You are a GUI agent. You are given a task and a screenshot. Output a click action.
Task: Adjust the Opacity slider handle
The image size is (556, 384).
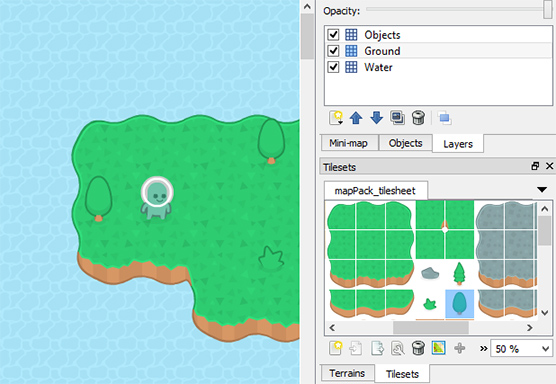coord(548,10)
